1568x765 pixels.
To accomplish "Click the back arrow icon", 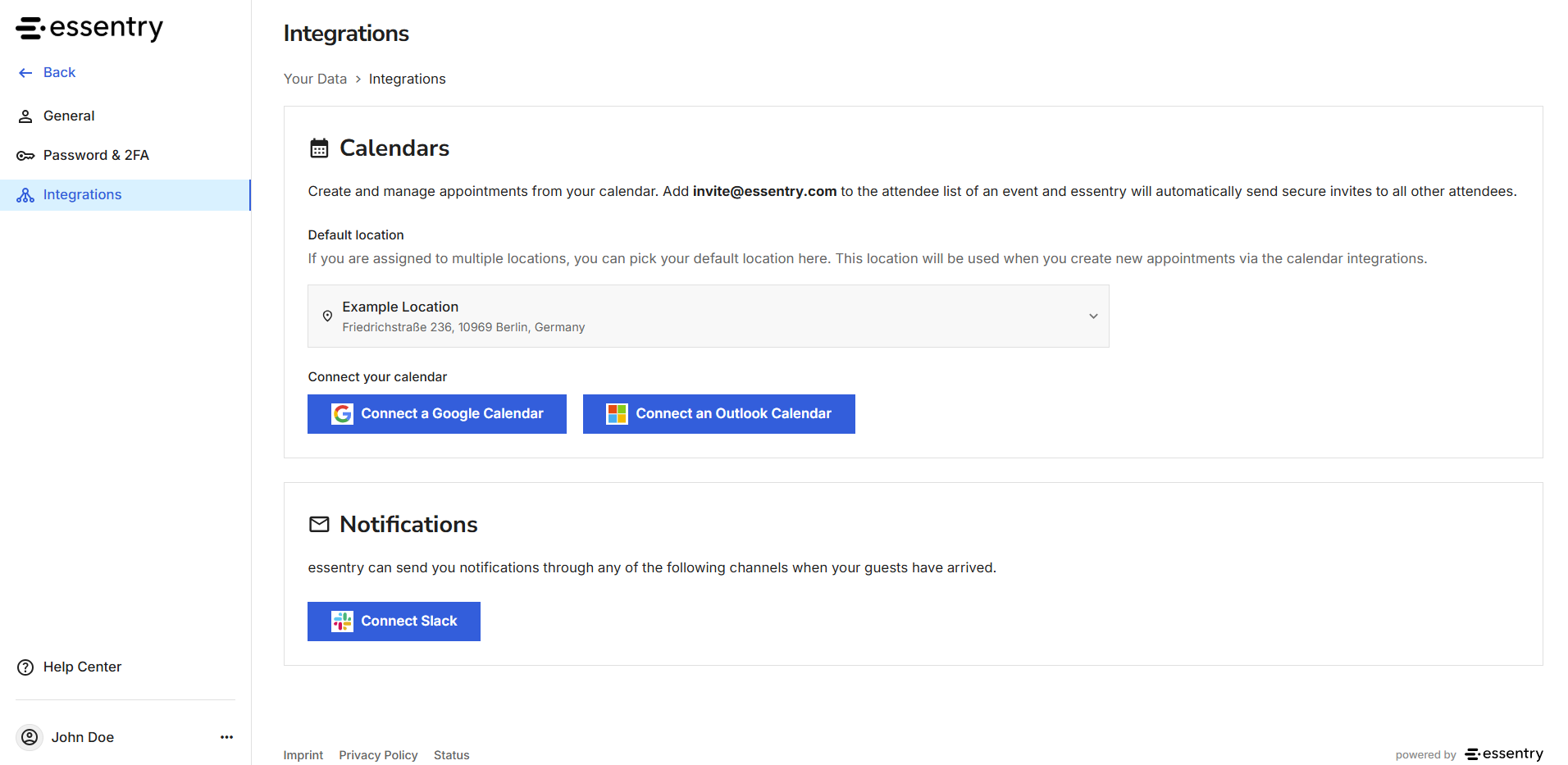I will (25, 73).
